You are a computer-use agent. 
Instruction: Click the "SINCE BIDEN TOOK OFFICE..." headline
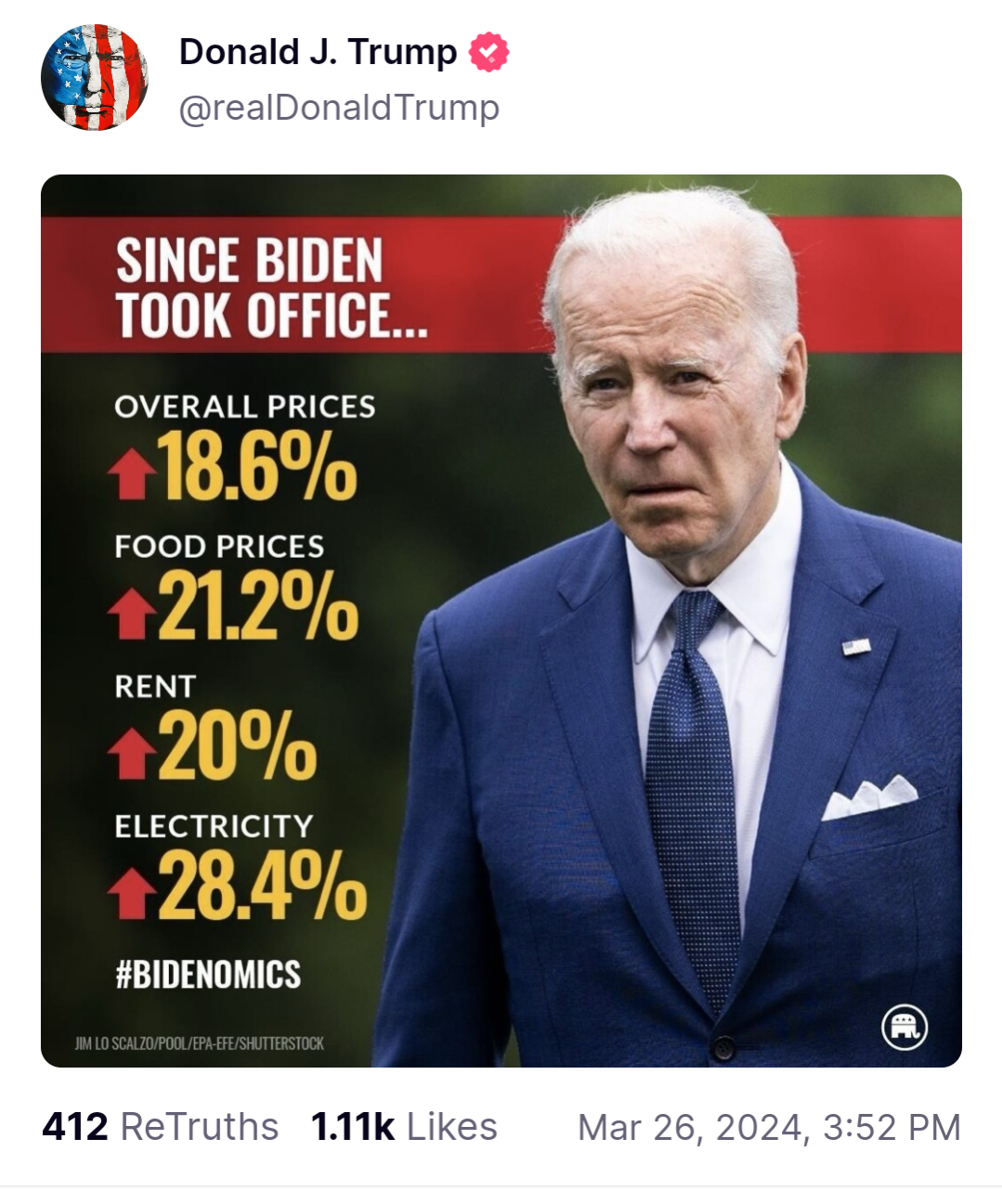(x=269, y=288)
